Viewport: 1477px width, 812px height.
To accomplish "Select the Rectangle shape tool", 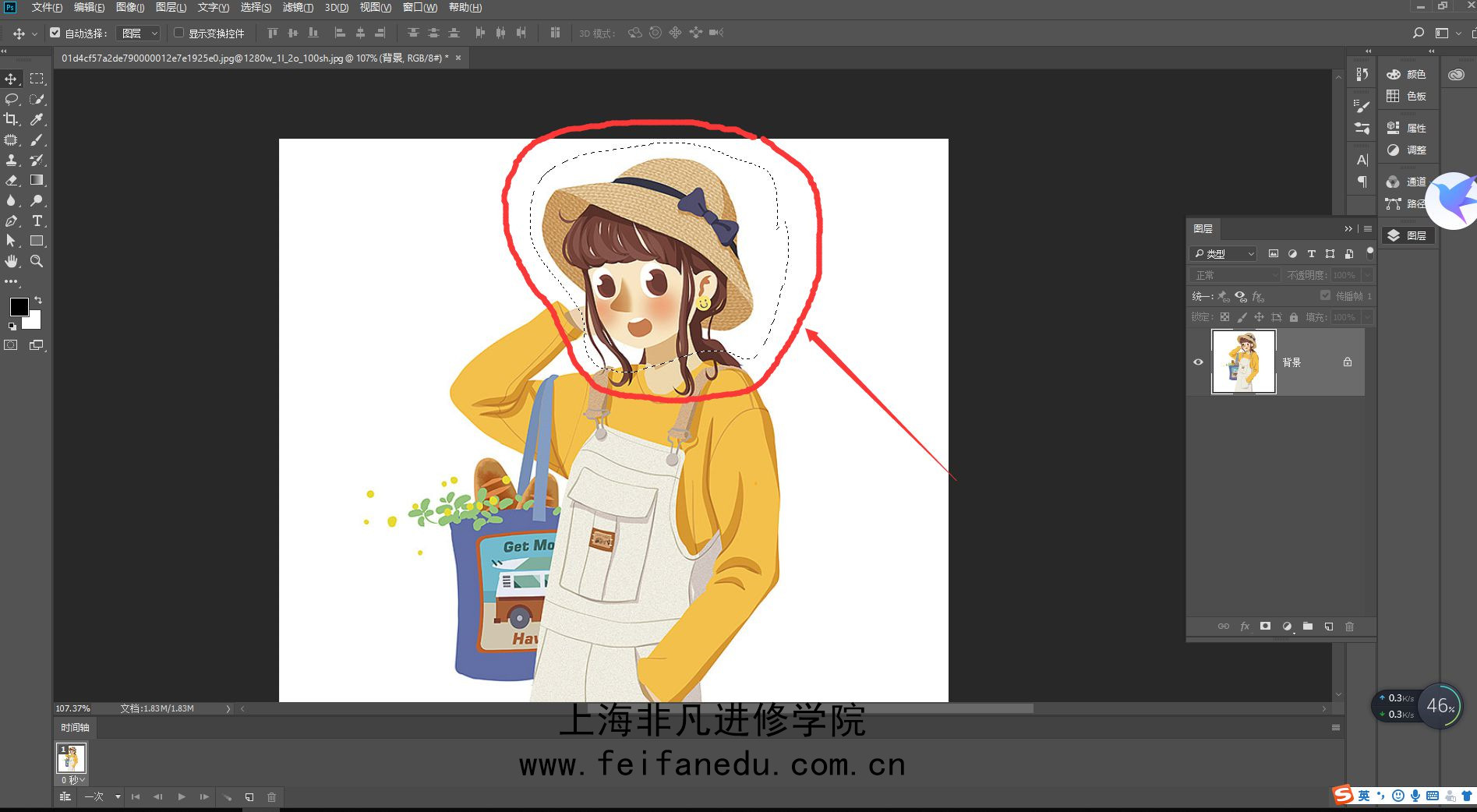I will point(37,241).
